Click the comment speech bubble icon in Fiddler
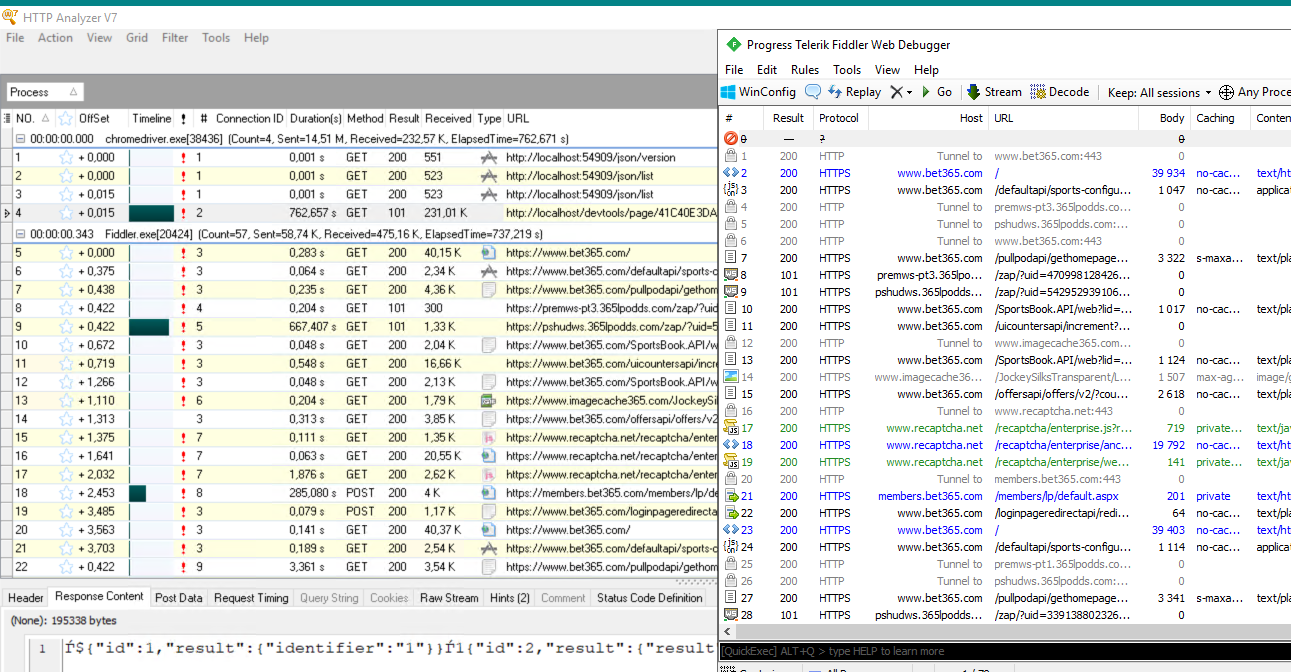1291x672 pixels. pos(813,92)
